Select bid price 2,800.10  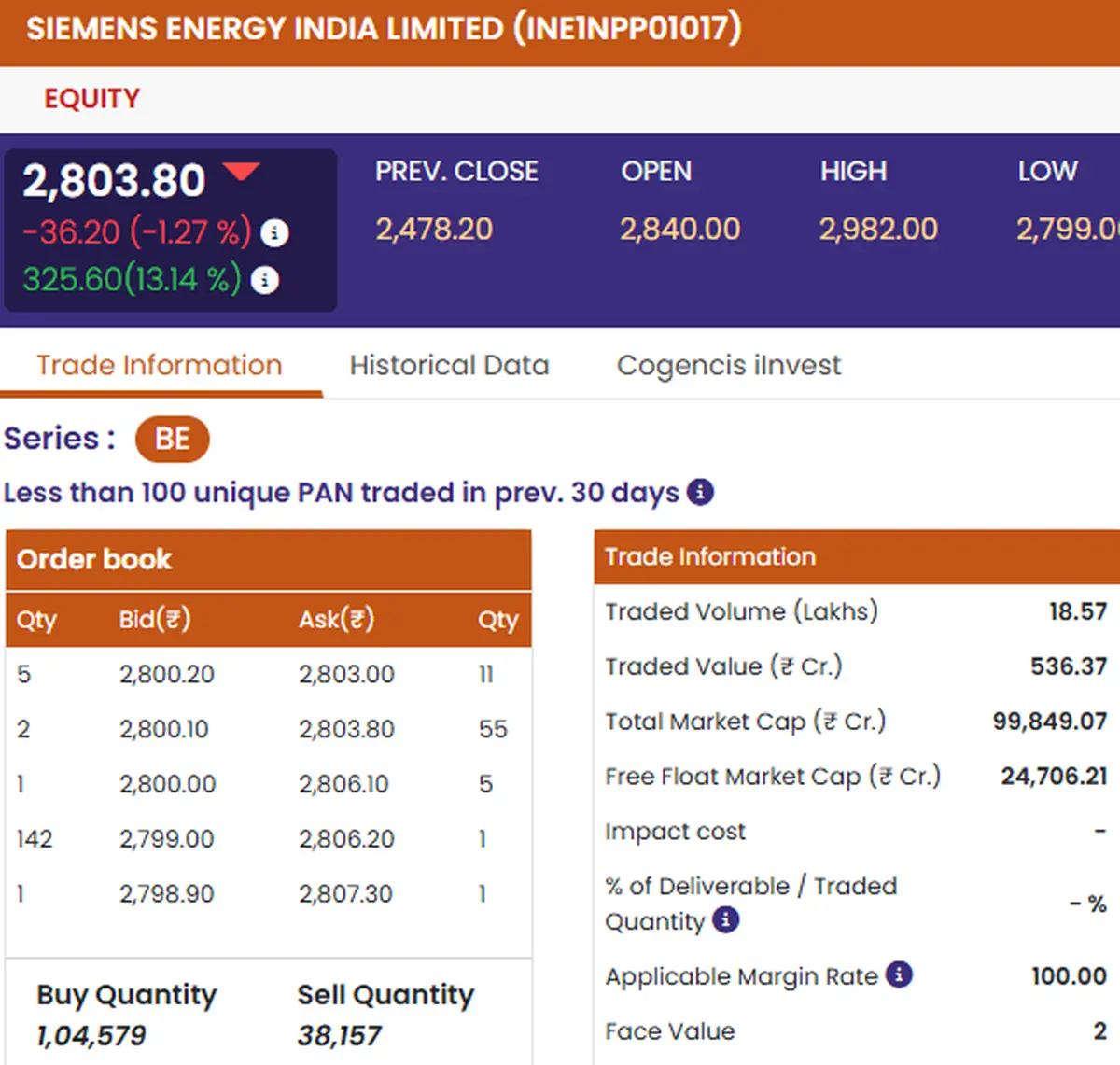(164, 729)
